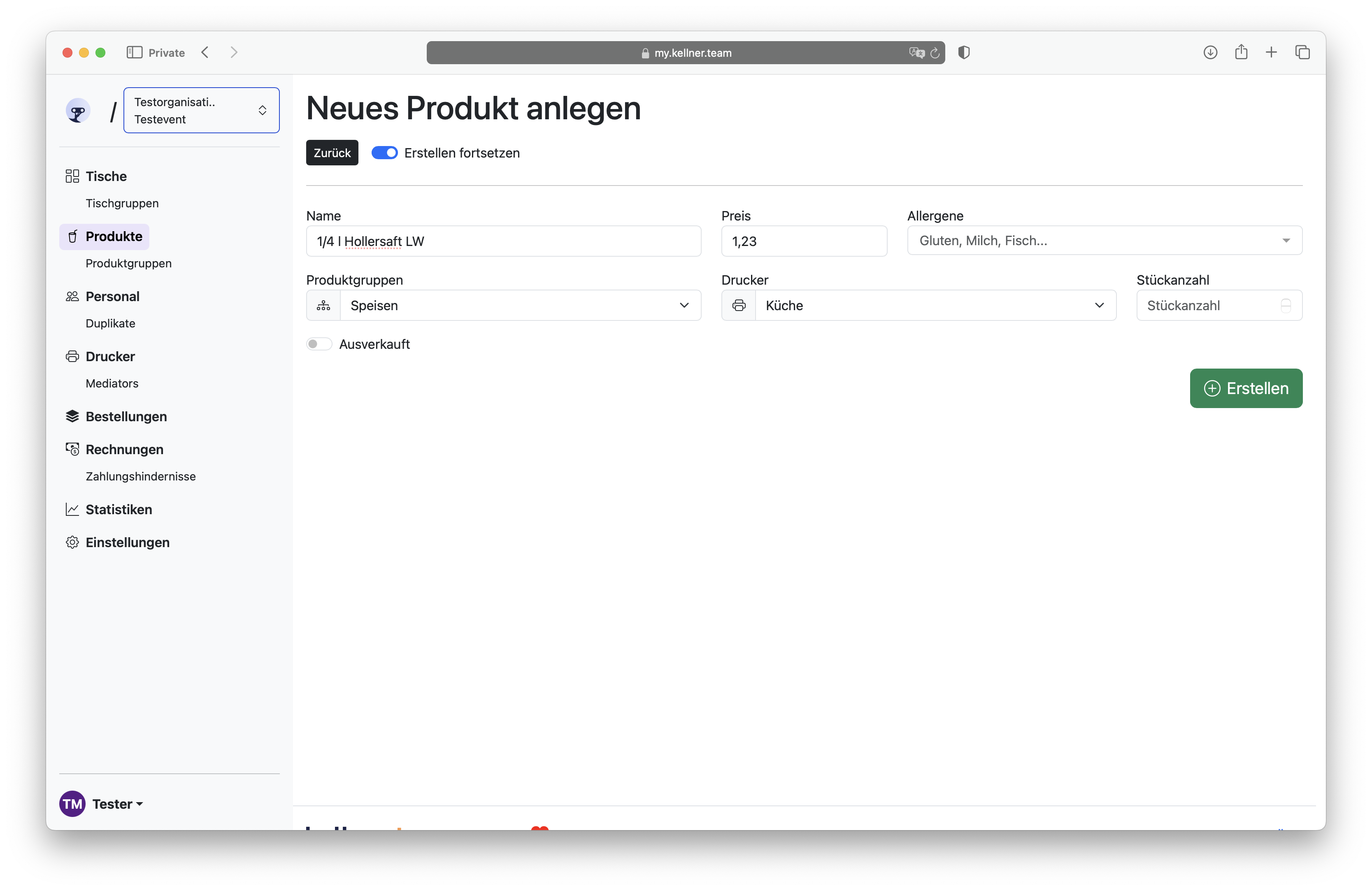Show tab overview icon
This screenshot has height=891, width=1372.
coord(1302,52)
